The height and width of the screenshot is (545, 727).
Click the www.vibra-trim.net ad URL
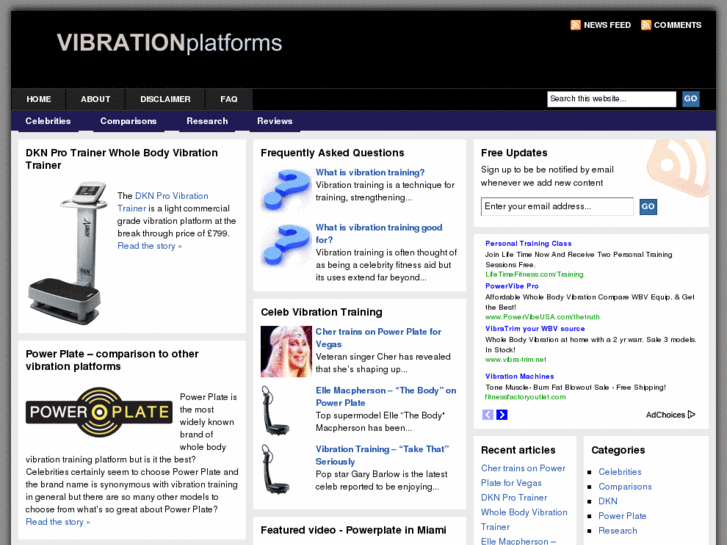pos(516,359)
